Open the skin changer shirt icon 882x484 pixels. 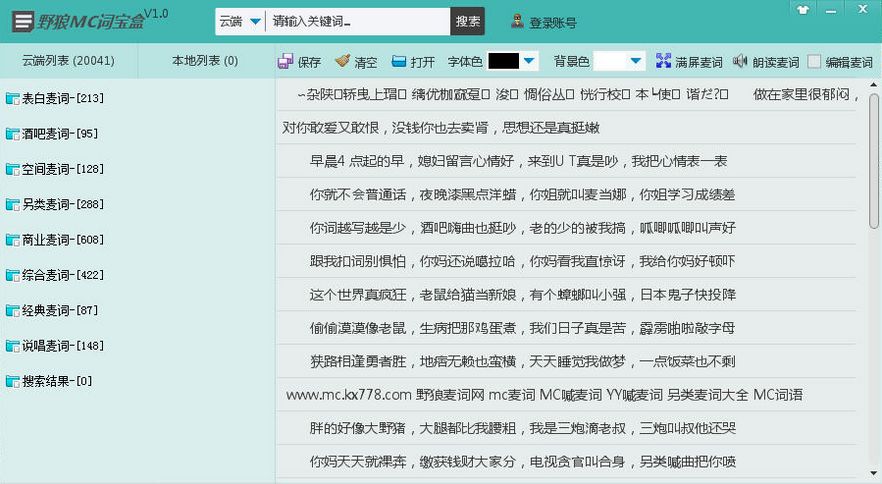point(802,9)
